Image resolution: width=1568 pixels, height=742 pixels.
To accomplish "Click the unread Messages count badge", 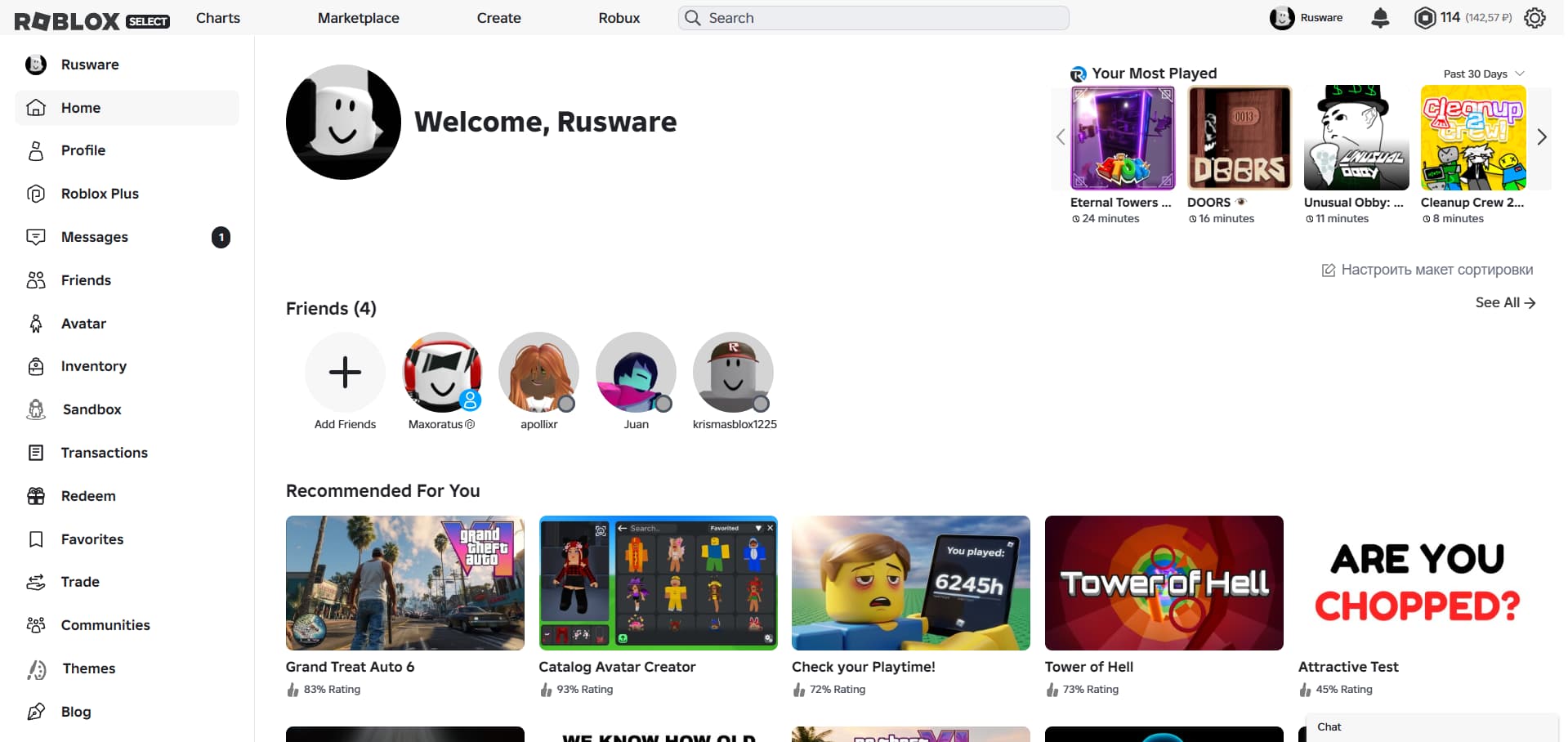I will pyautogui.click(x=221, y=237).
